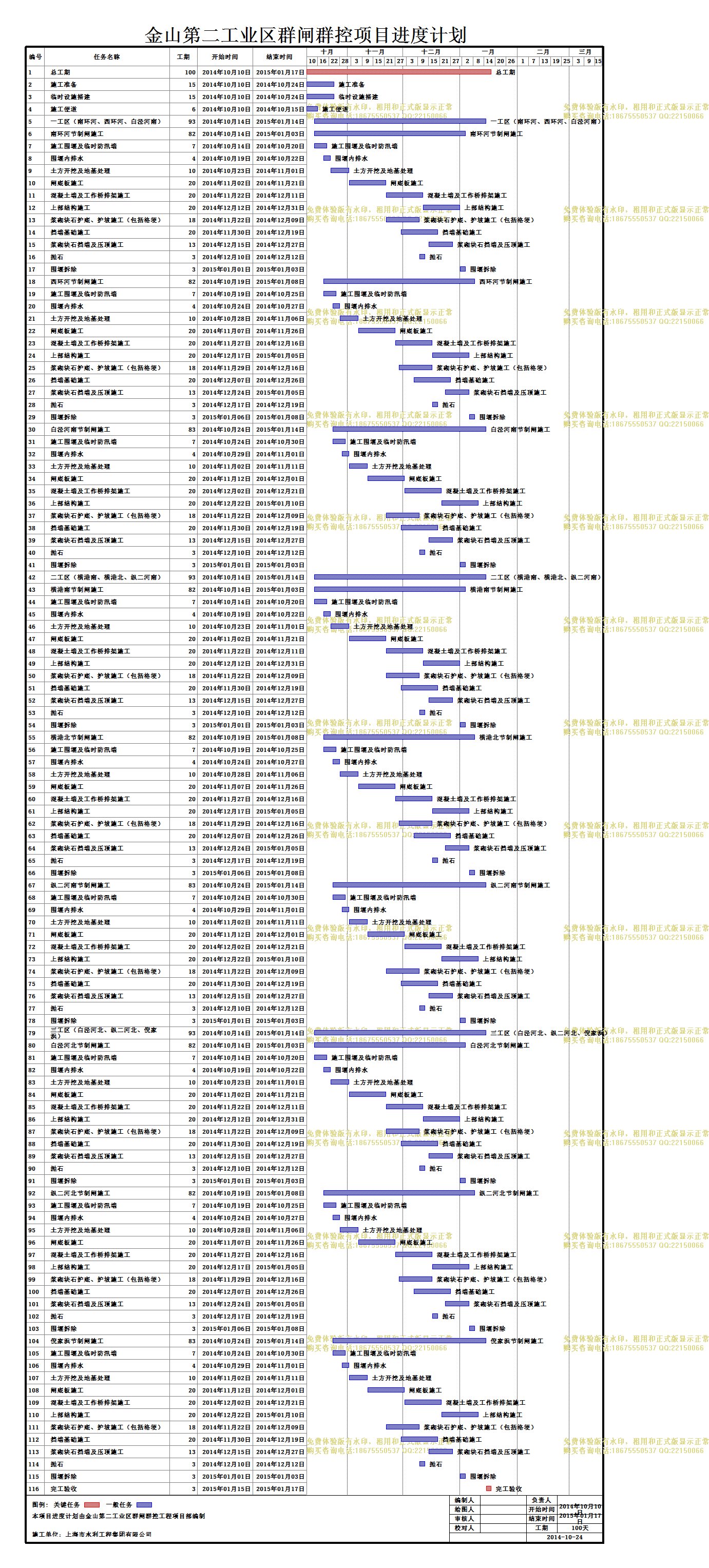Click end date 2015年01月08日 in row 18
Viewport: 709px width, 1568px height.
tap(280, 281)
